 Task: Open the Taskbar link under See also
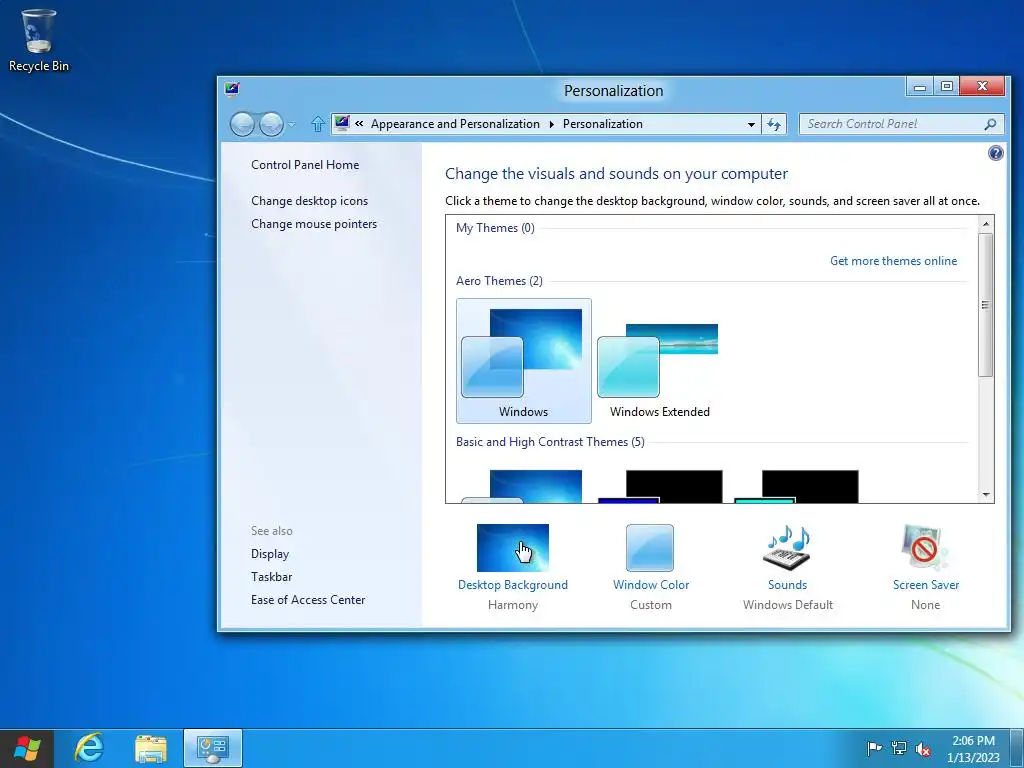[x=272, y=577]
